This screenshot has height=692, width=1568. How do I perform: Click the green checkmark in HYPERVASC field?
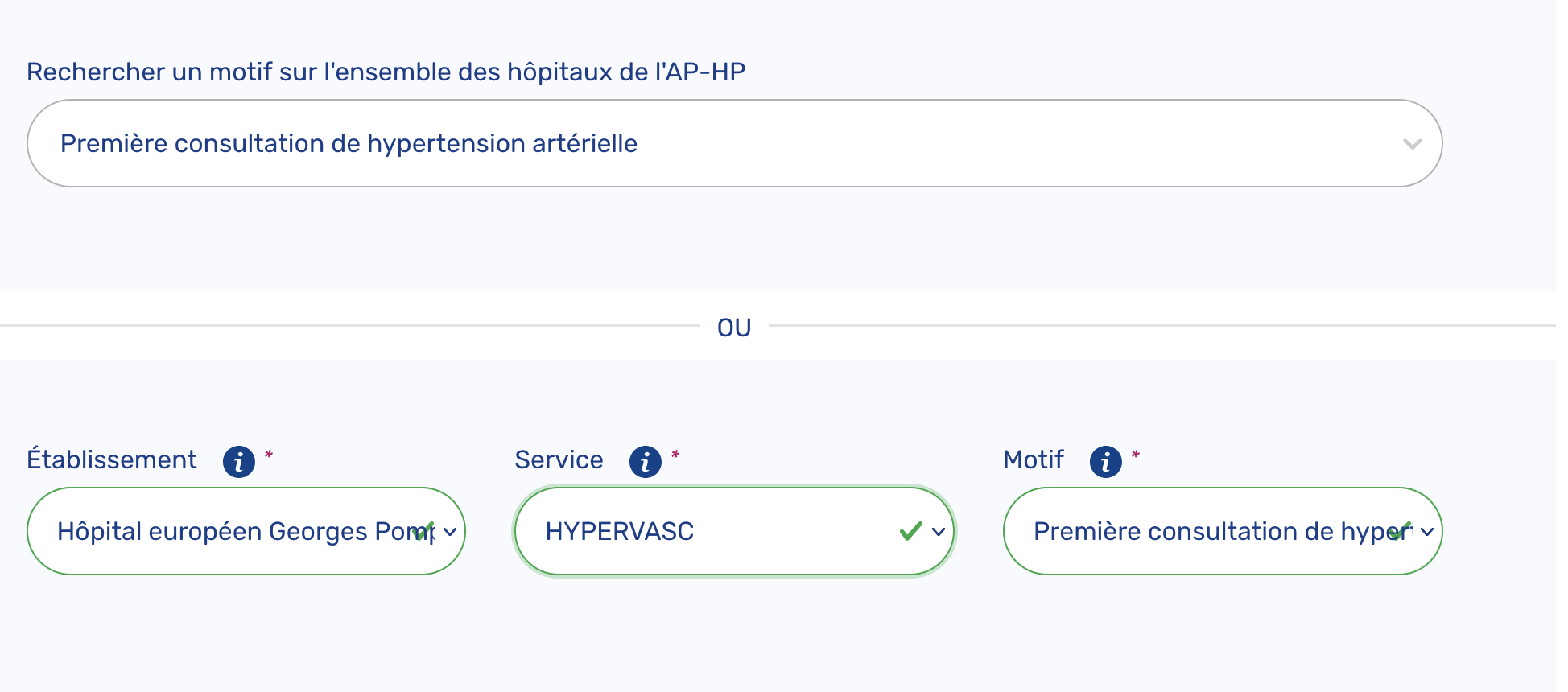pos(910,531)
